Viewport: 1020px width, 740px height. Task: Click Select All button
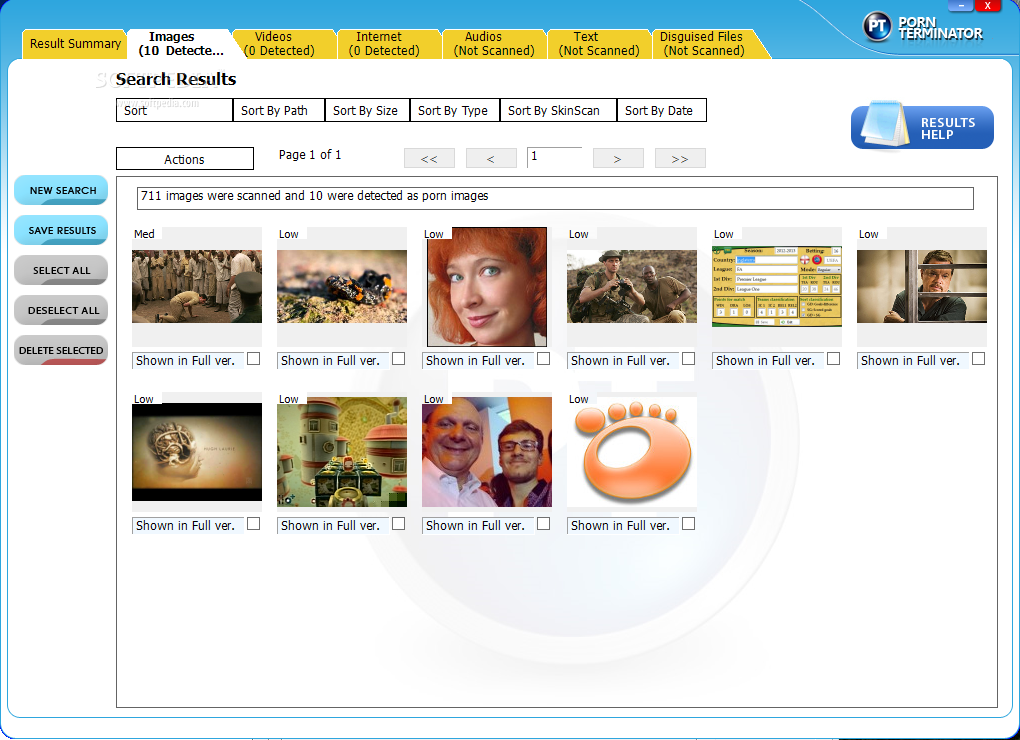61,271
